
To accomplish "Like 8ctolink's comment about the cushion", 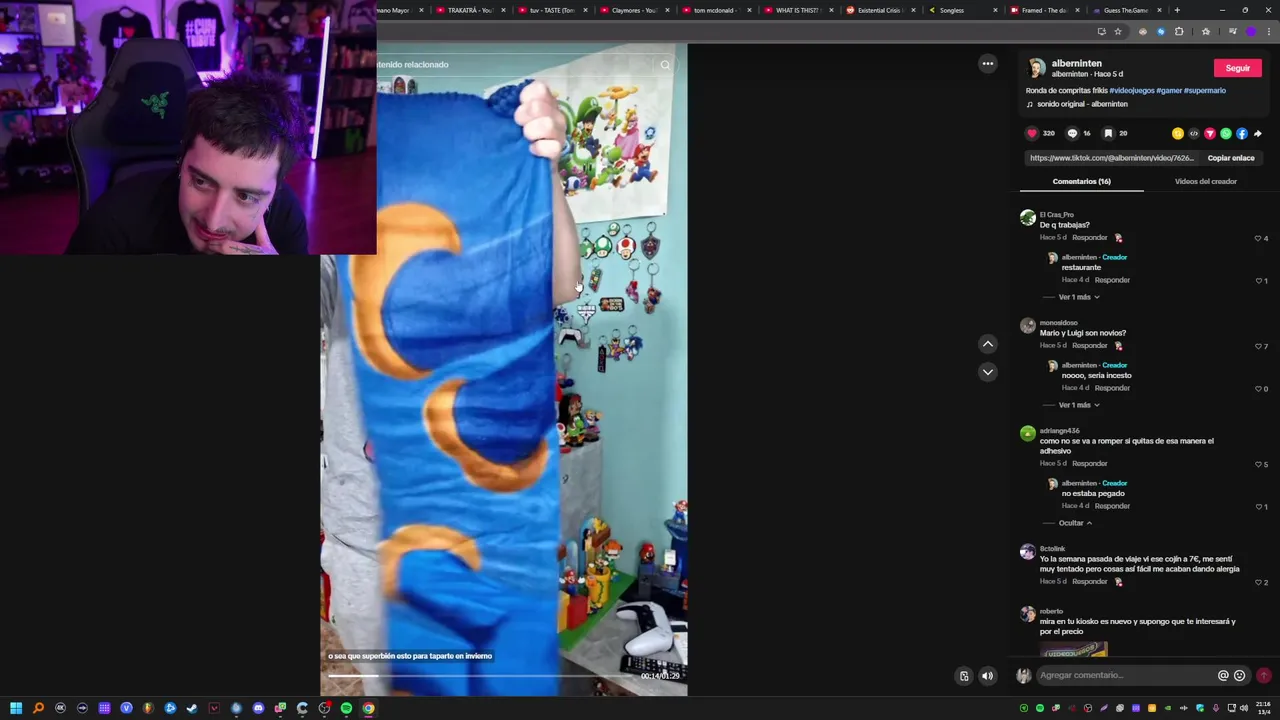I will pyautogui.click(x=1258, y=582).
